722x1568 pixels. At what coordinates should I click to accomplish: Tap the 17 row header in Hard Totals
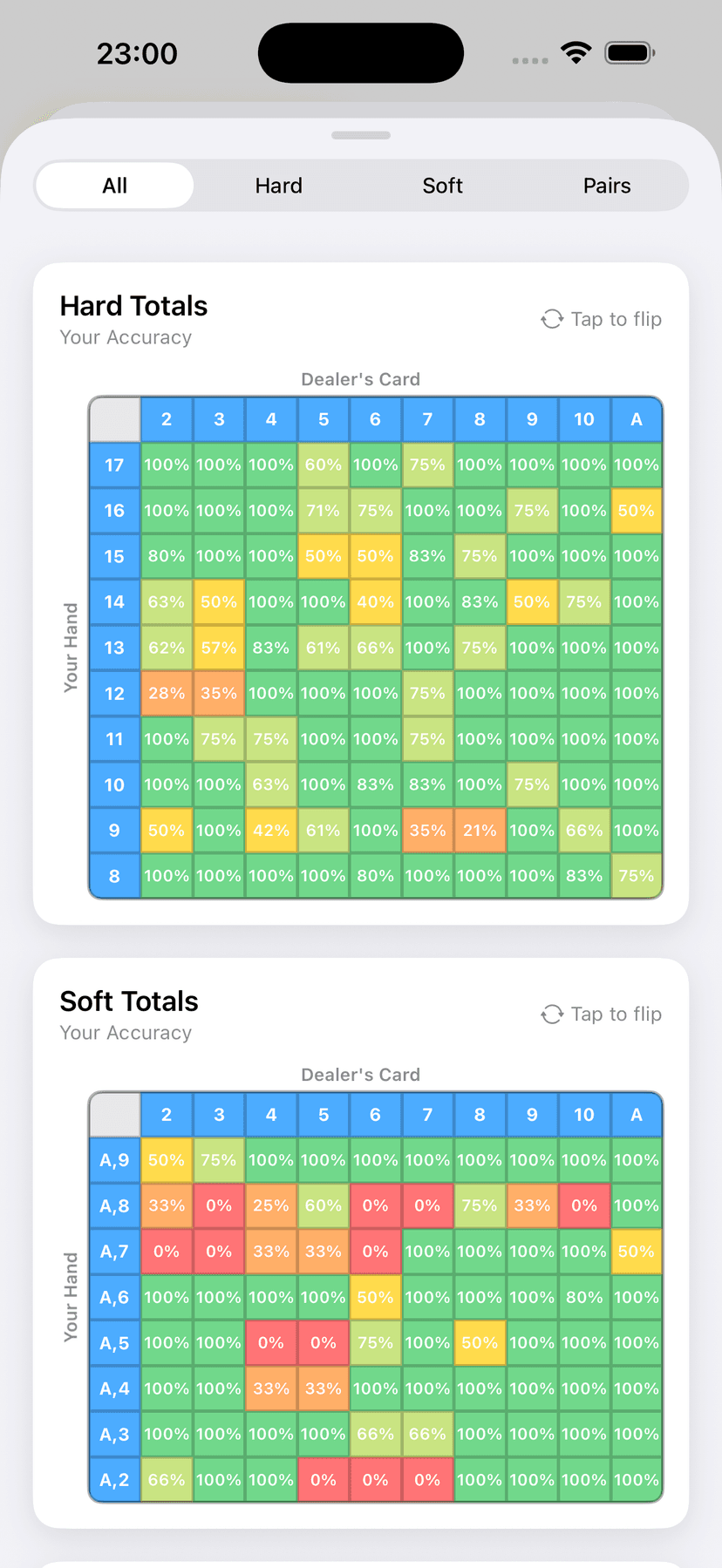click(114, 465)
